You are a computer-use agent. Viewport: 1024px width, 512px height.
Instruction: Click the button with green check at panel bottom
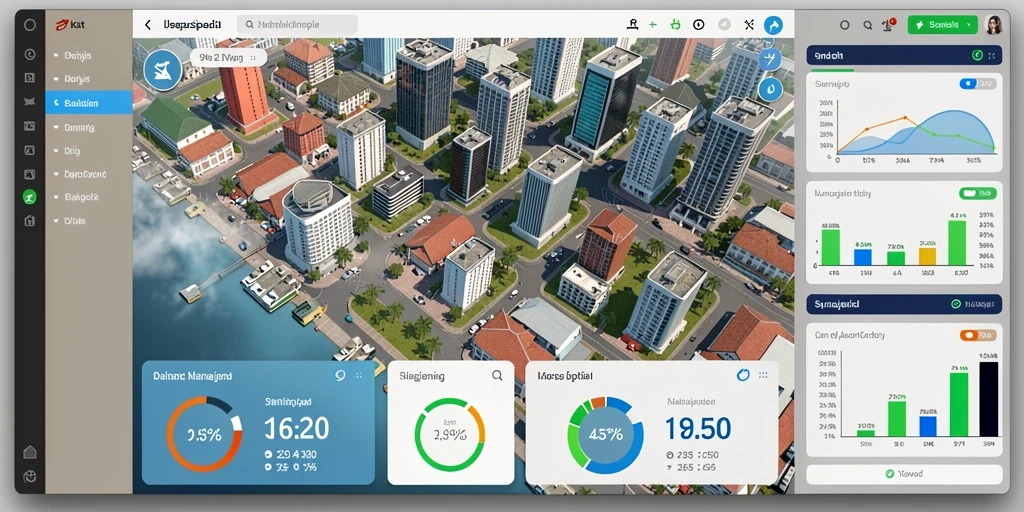904,474
